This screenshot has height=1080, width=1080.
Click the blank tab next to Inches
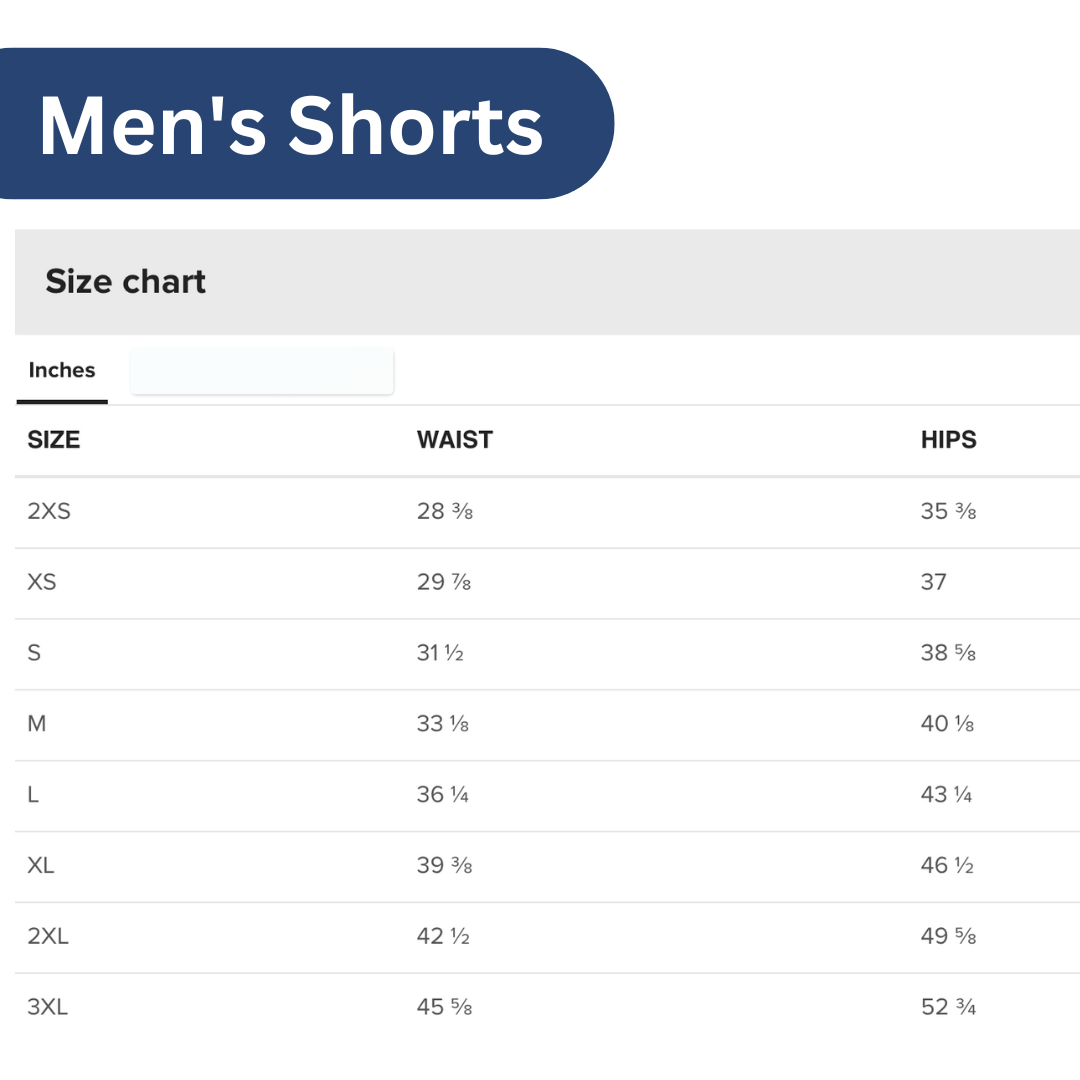point(262,372)
